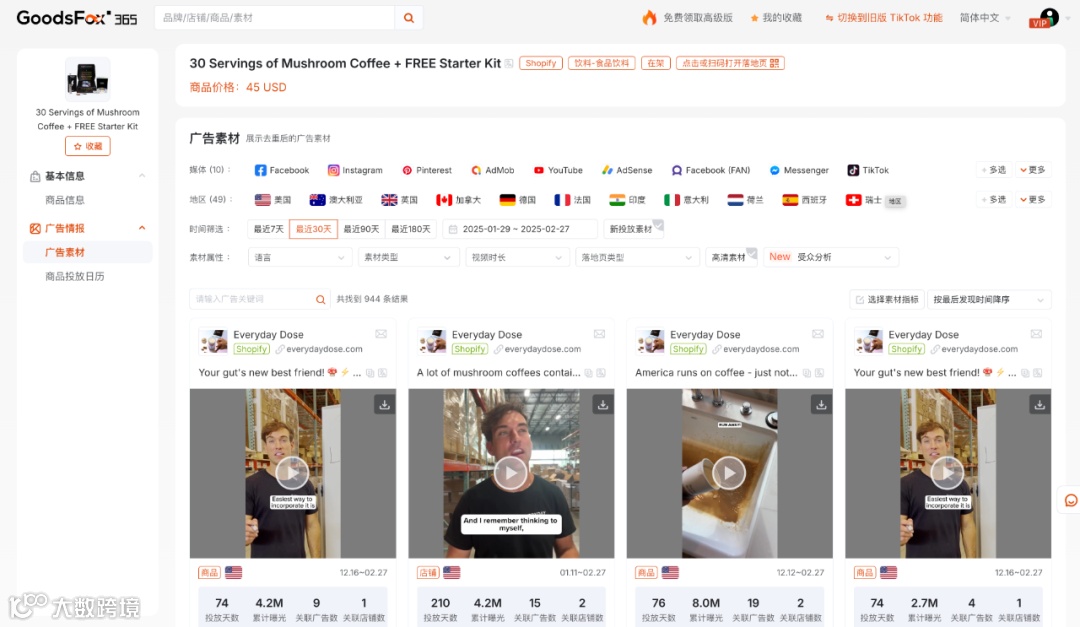Toggle the 高清素材 filter checkbox
Image resolution: width=1080 pixels, height=627 pixels.
pos(731,257)
